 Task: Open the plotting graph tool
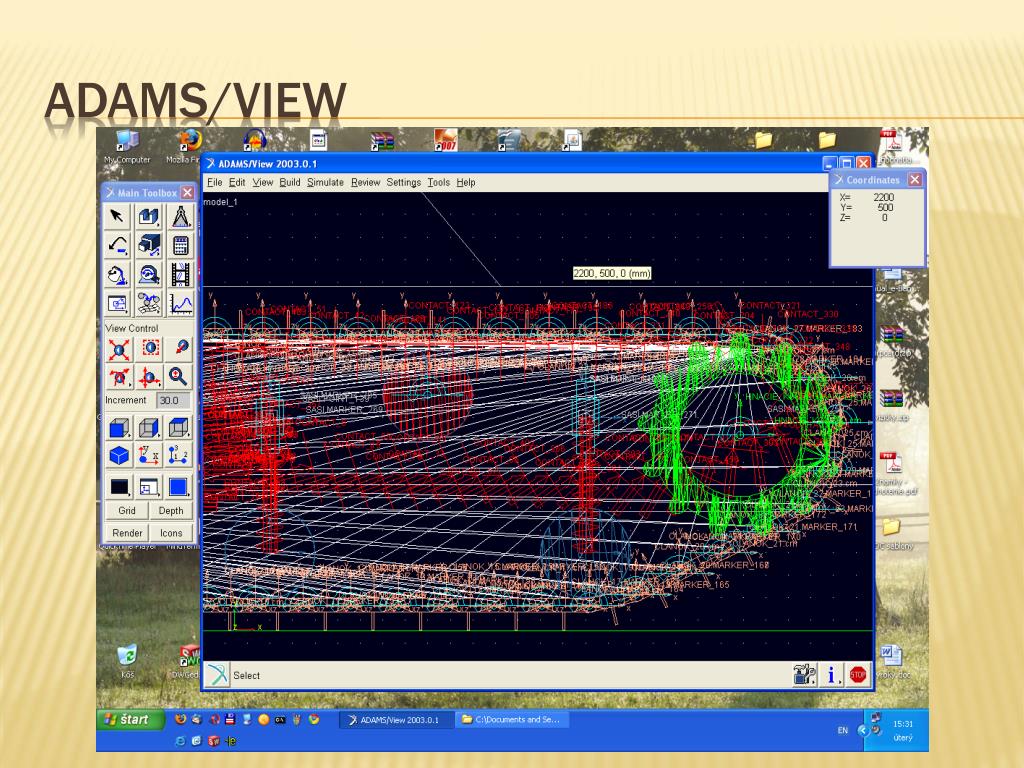pyautogui.click(x=180, y=304)
